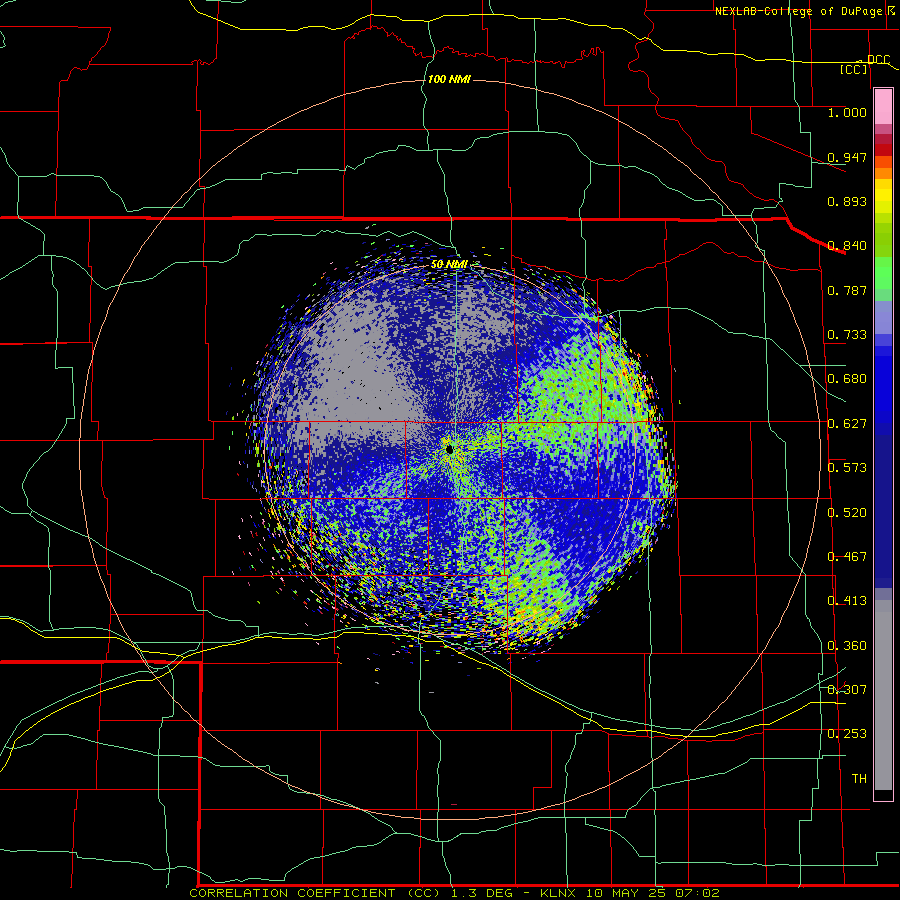Select the 1.000 value on the color scale

tap(847, 112)
